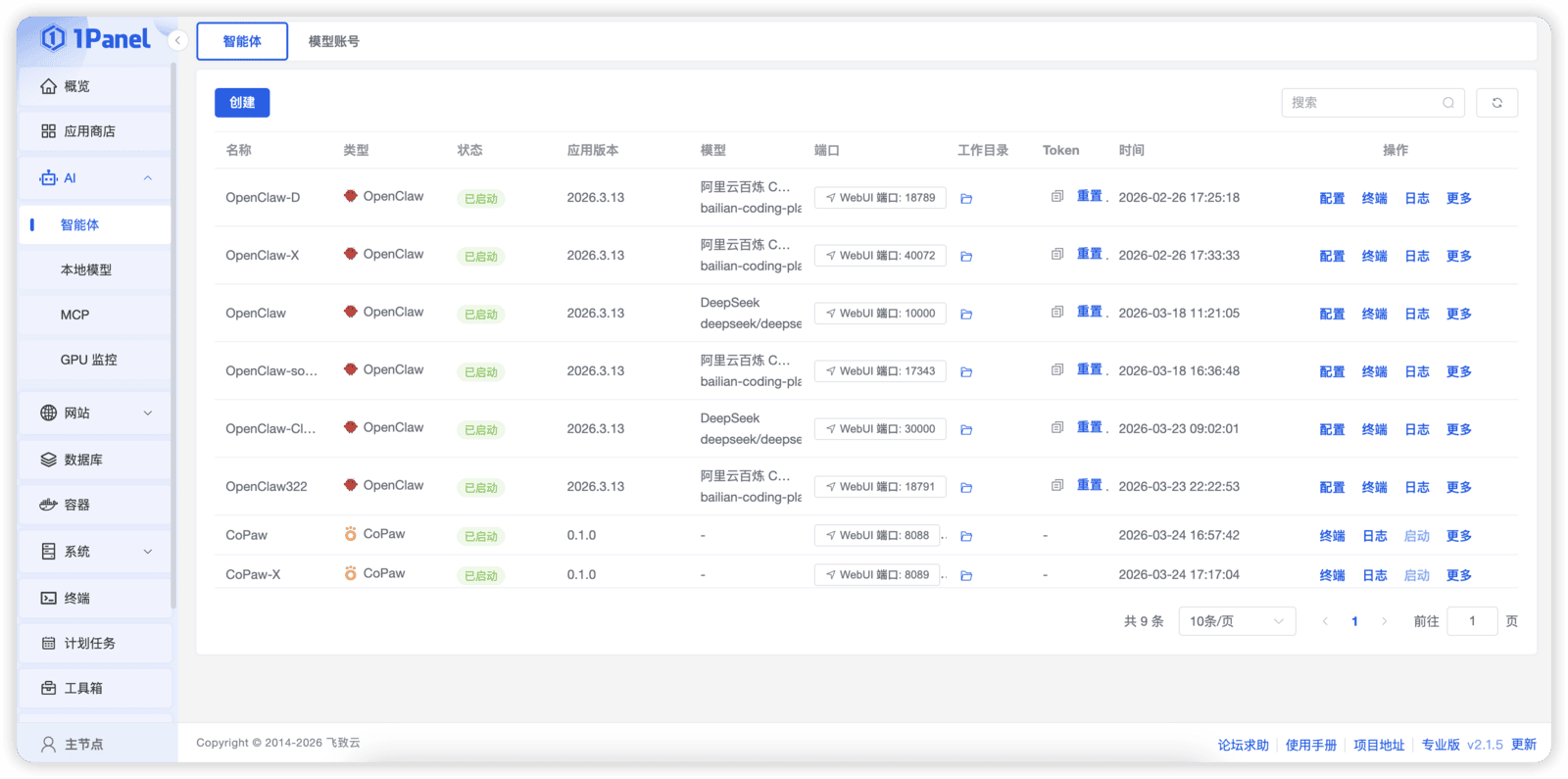Viewport: 1568px width, 779px height.
Task: Click the 1Panel logo
Action: (x=96, y=38)
